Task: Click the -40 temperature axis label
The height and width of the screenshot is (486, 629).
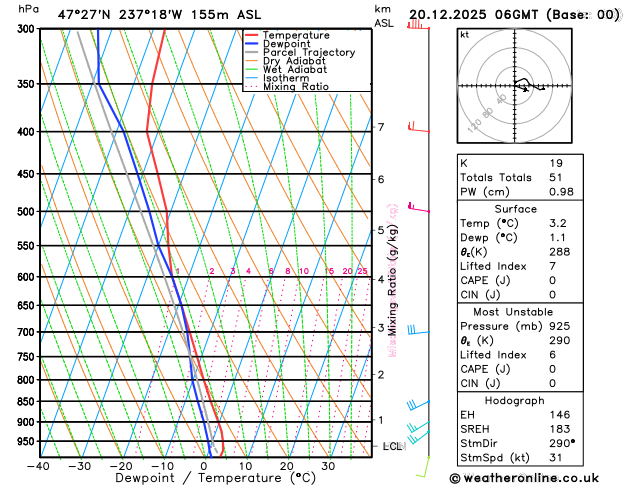Action: click(x=38, y=466)
